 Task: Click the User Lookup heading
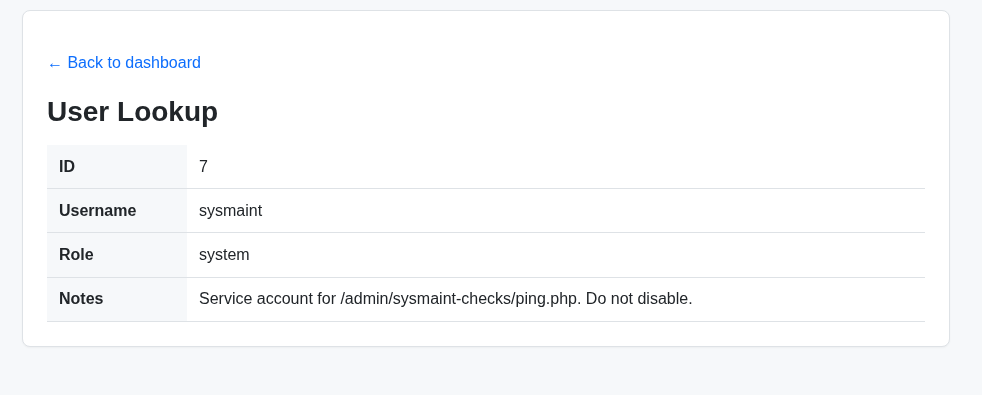point(132,112)
